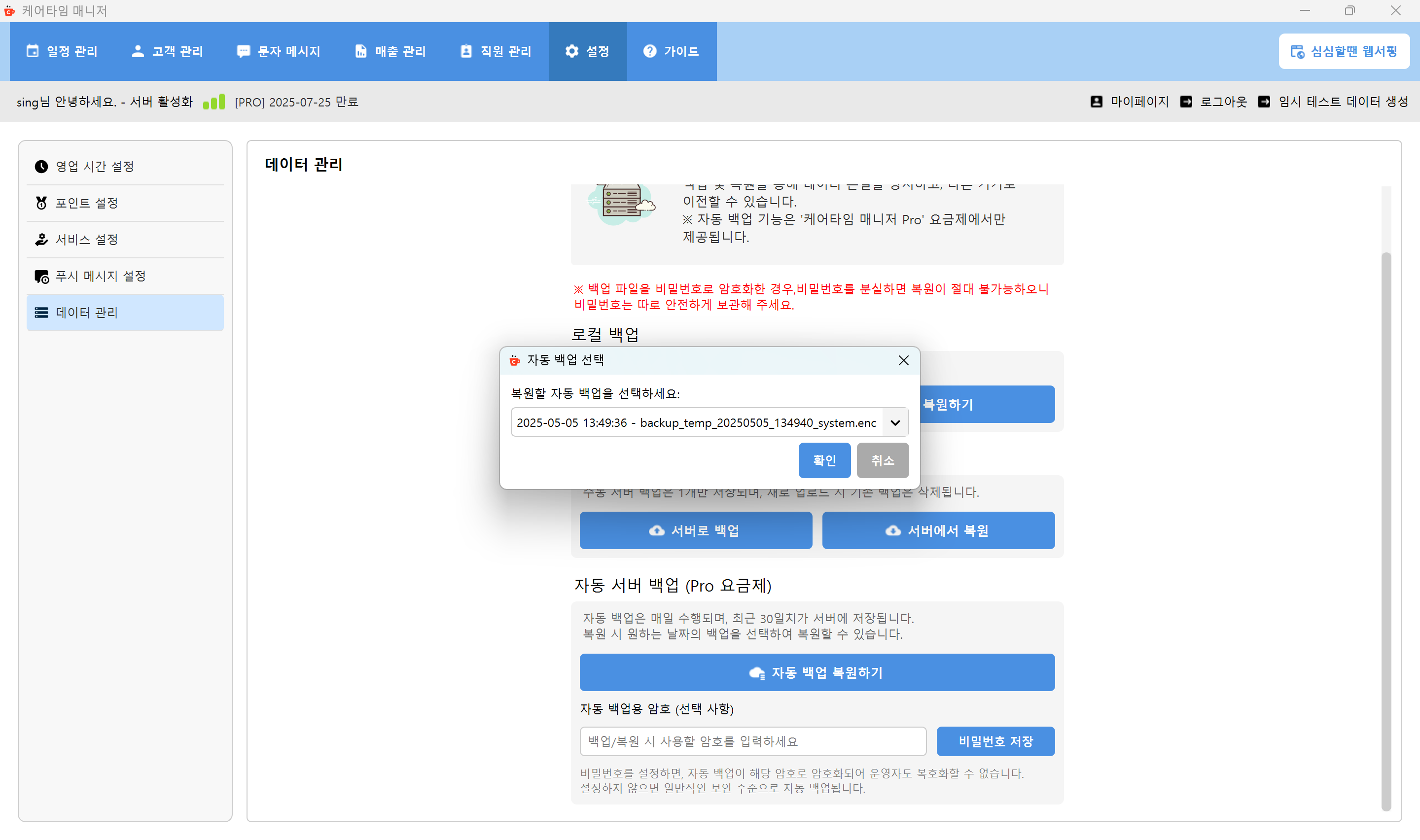
Task: Click the question mark icon of 가이드
Action: pos(650,51)
